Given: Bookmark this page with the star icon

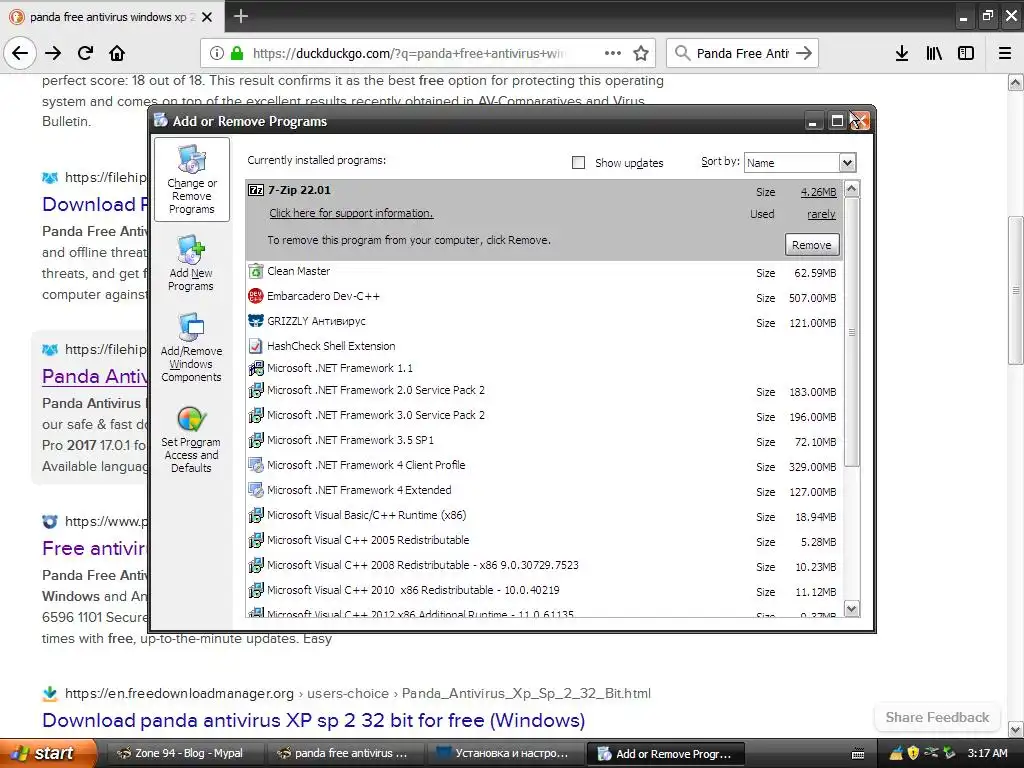Looking at the screenshot, I should [641, 53].
